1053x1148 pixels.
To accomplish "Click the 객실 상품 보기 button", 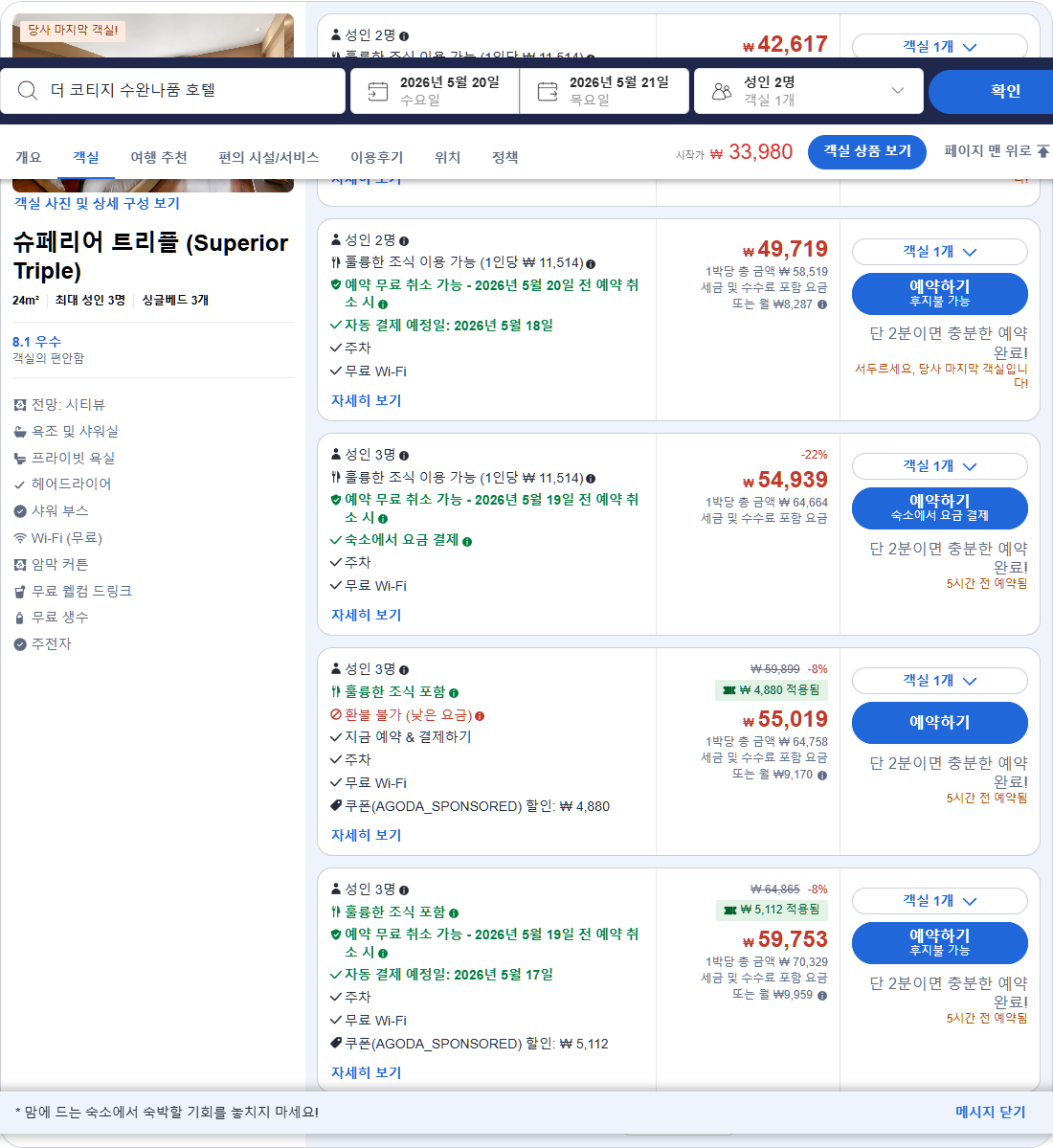I will click(867, 151).
